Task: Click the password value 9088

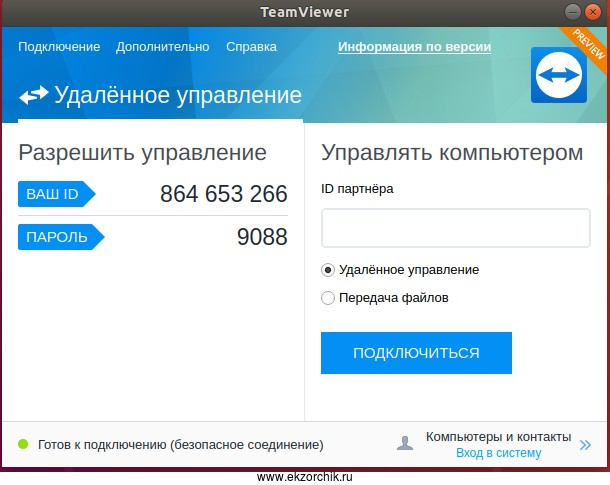Action: tap(262, 237)
